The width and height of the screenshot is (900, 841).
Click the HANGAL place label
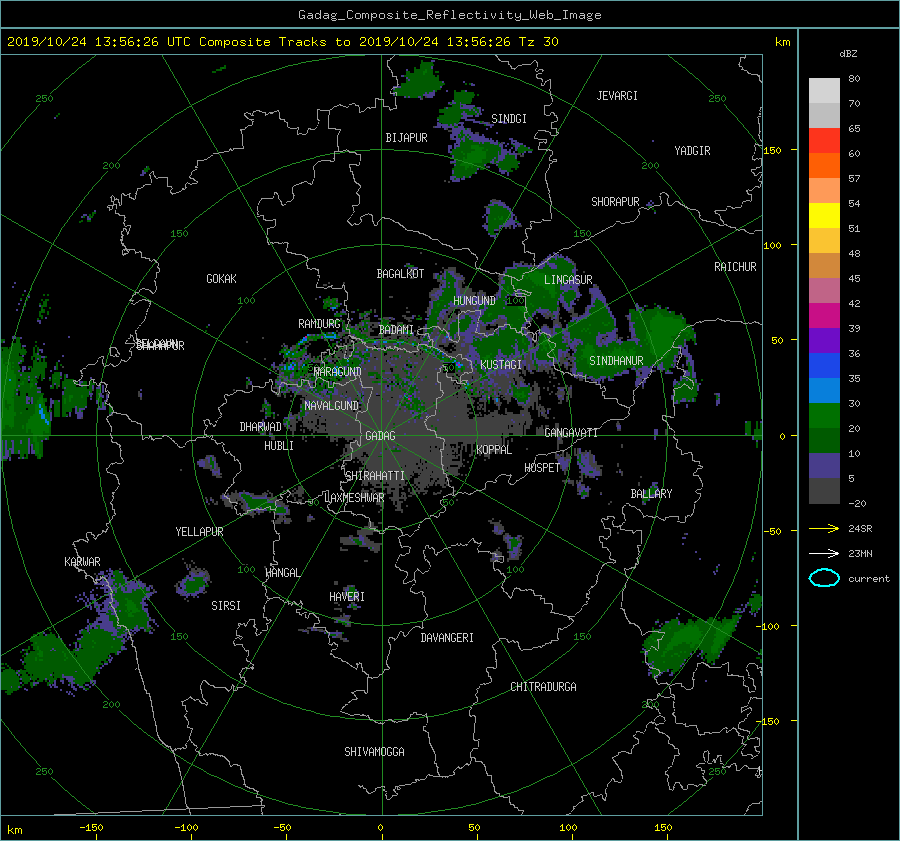click(x=282, y=573)
